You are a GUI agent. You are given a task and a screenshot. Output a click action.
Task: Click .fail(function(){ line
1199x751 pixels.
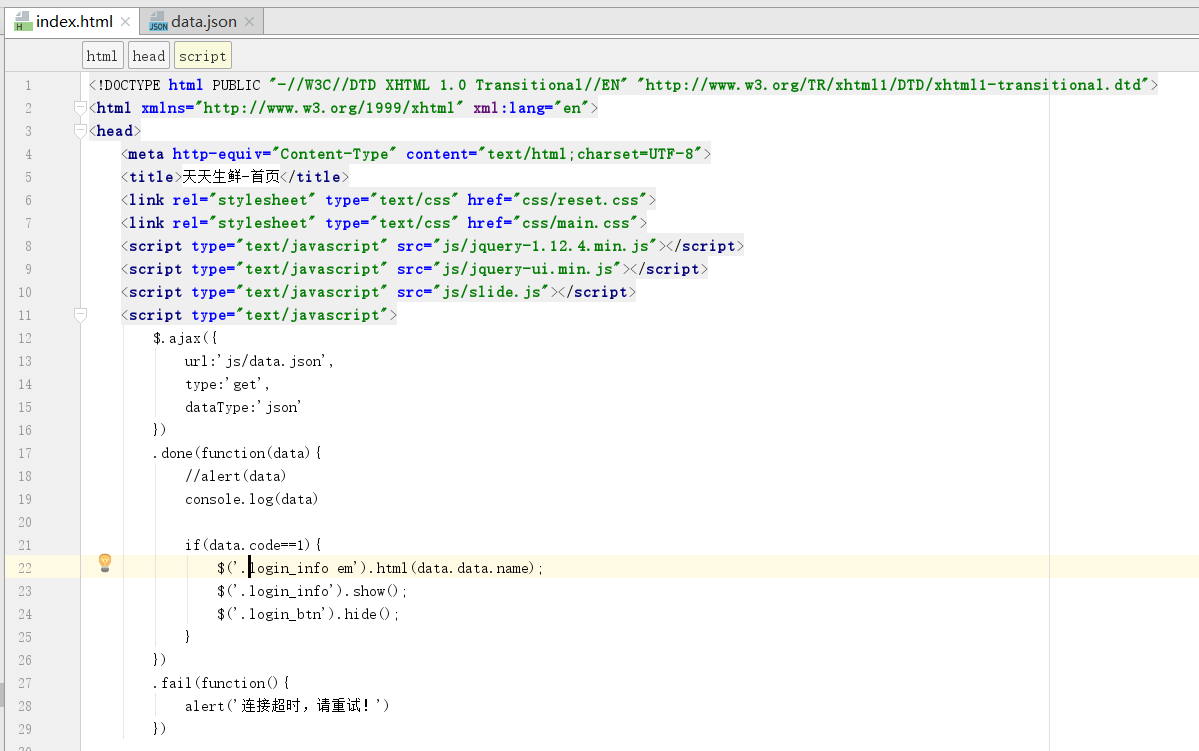tap(221, 683)
